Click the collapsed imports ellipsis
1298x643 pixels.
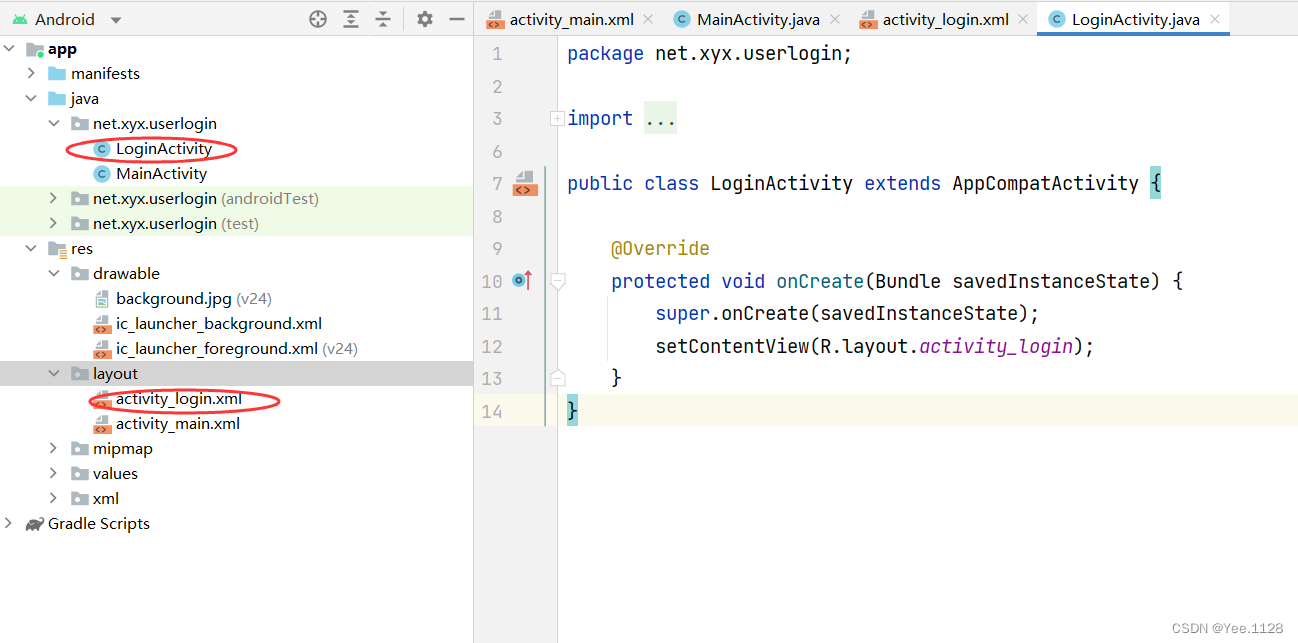pyautogui.click(x=660, y=118)
